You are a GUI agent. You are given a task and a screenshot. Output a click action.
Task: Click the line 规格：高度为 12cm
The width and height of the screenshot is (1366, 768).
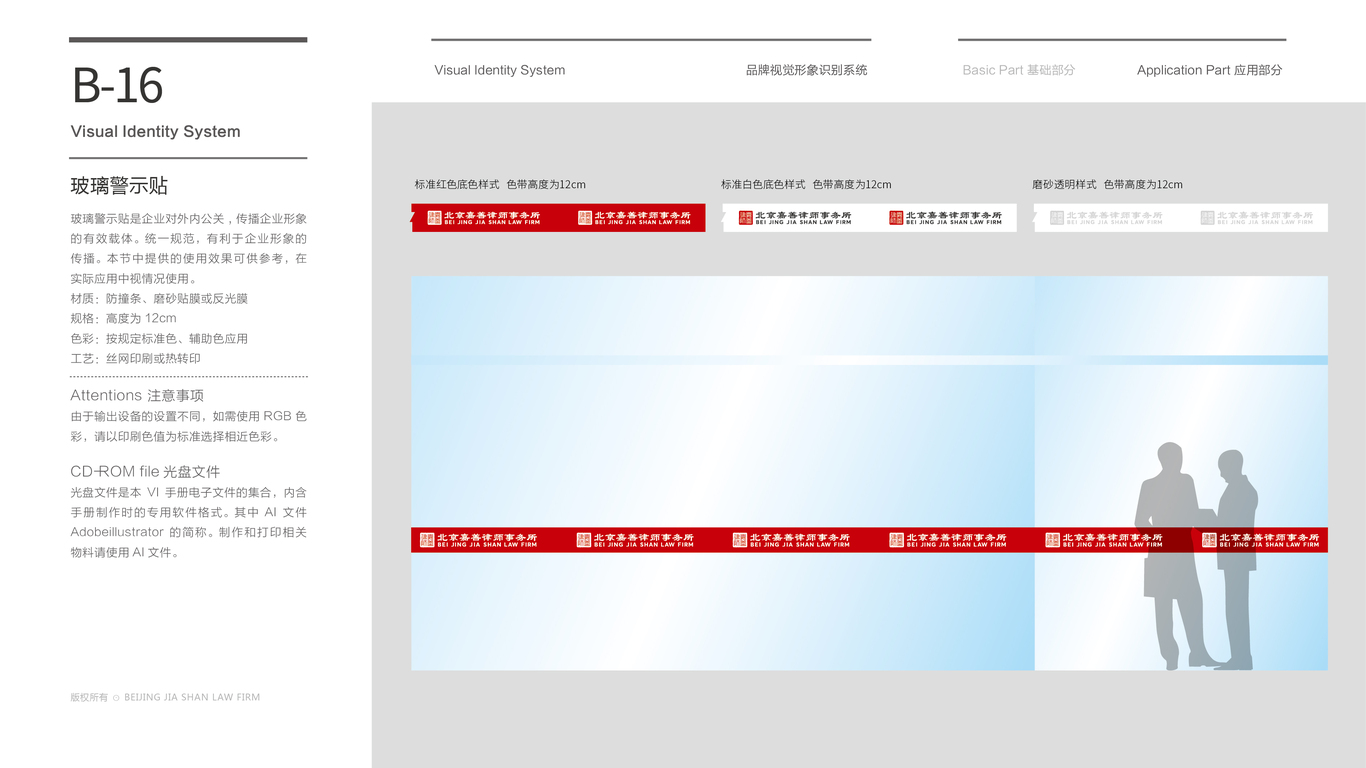pyautogui.click(x=123, y=319)
